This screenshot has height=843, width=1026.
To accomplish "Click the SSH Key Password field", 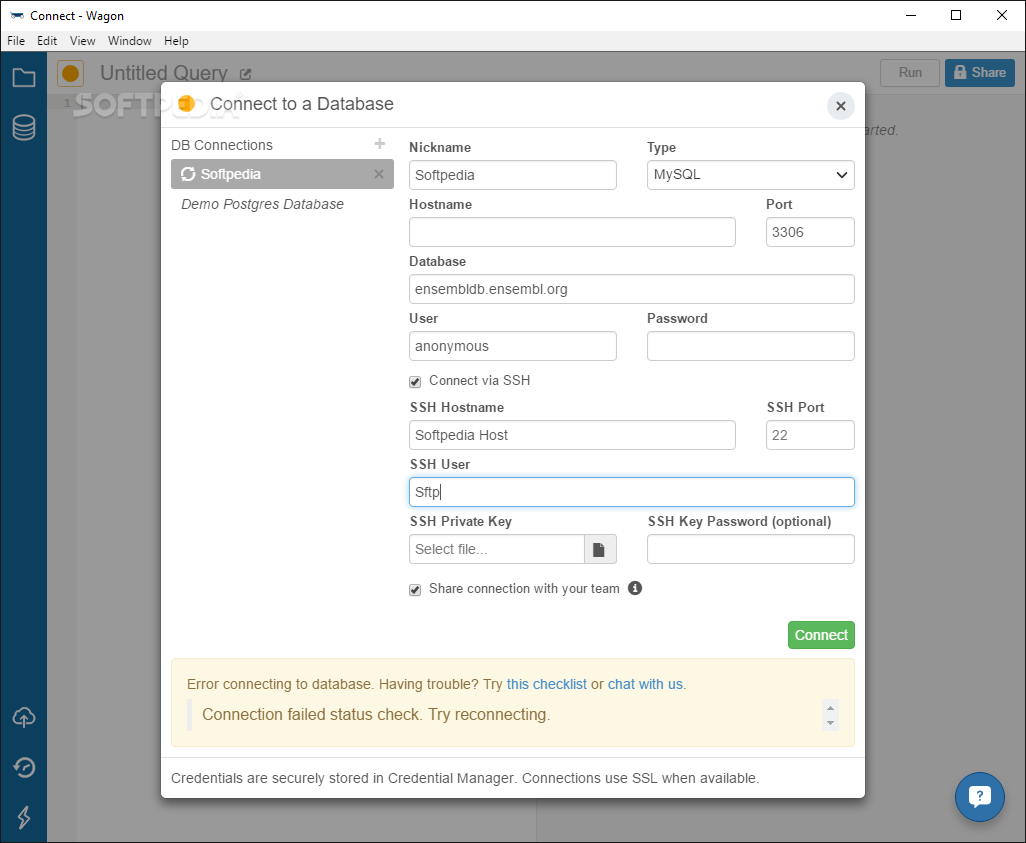I will 751,549.
